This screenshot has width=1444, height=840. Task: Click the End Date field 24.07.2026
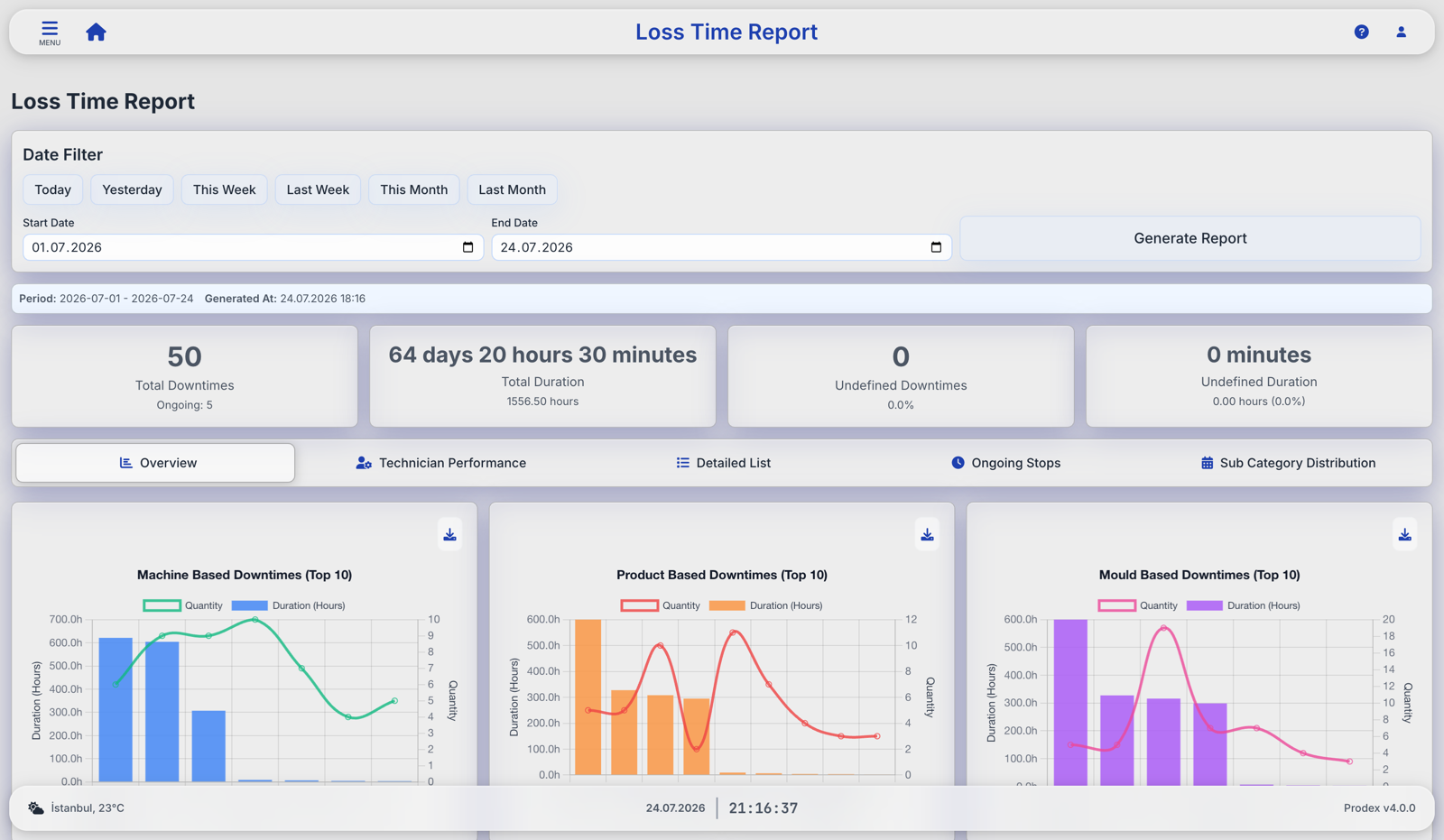pyautogui.click(x=721, y=247)
